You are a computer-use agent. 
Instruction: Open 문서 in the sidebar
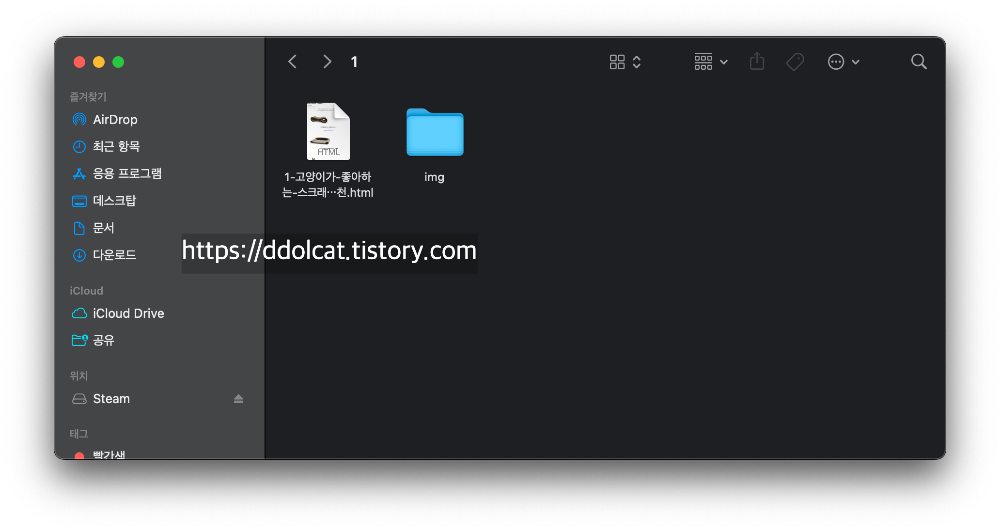104,228
